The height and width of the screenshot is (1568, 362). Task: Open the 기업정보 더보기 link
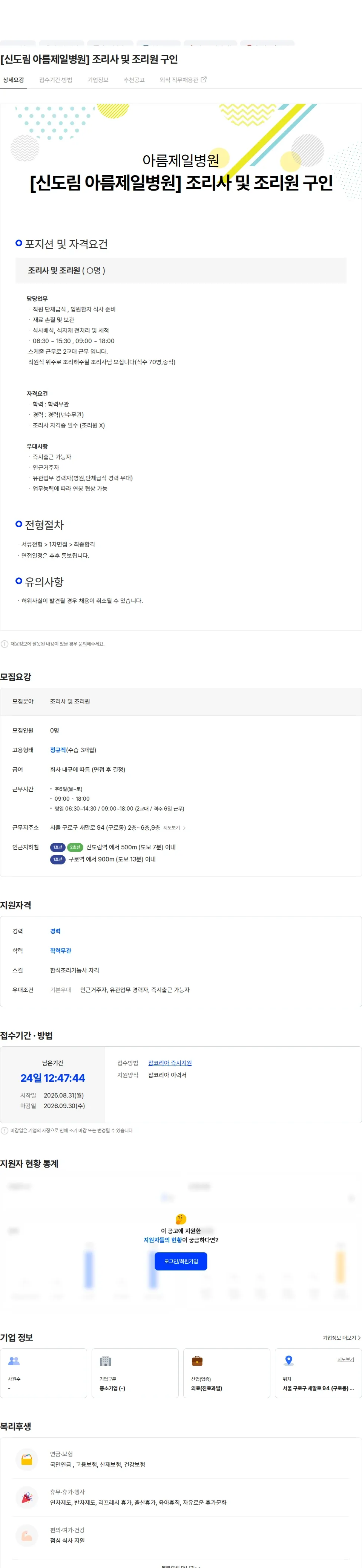341,1338
